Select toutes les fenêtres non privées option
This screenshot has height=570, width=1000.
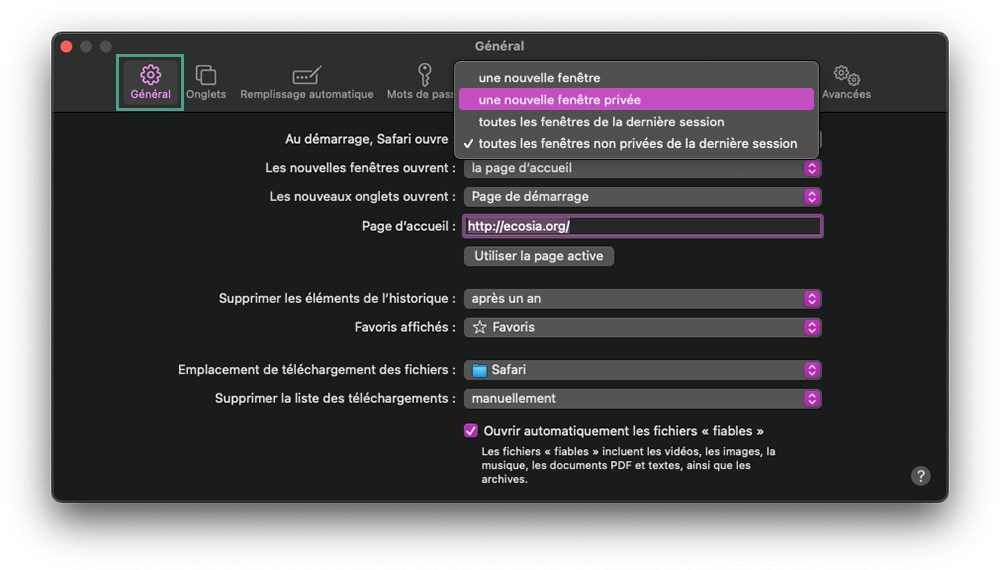pyautogui.click(x=636, y=143)
